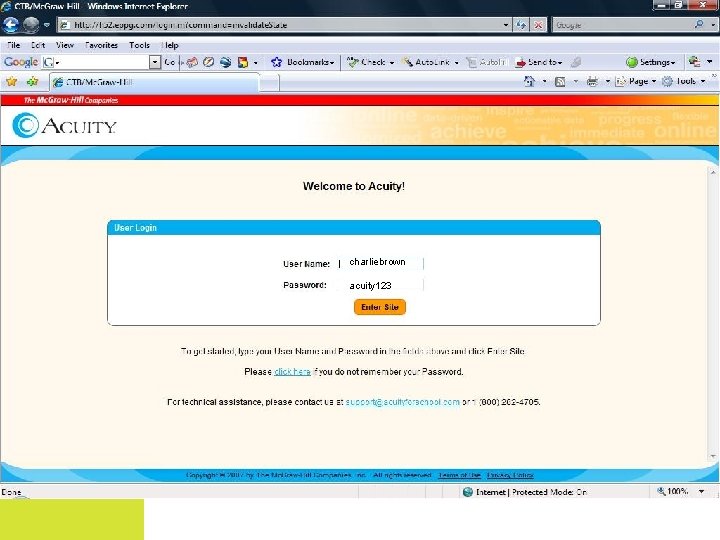720x540 pixels.
Task: Click the 'User Login' panel header
Action: click(x=354, y=227)
